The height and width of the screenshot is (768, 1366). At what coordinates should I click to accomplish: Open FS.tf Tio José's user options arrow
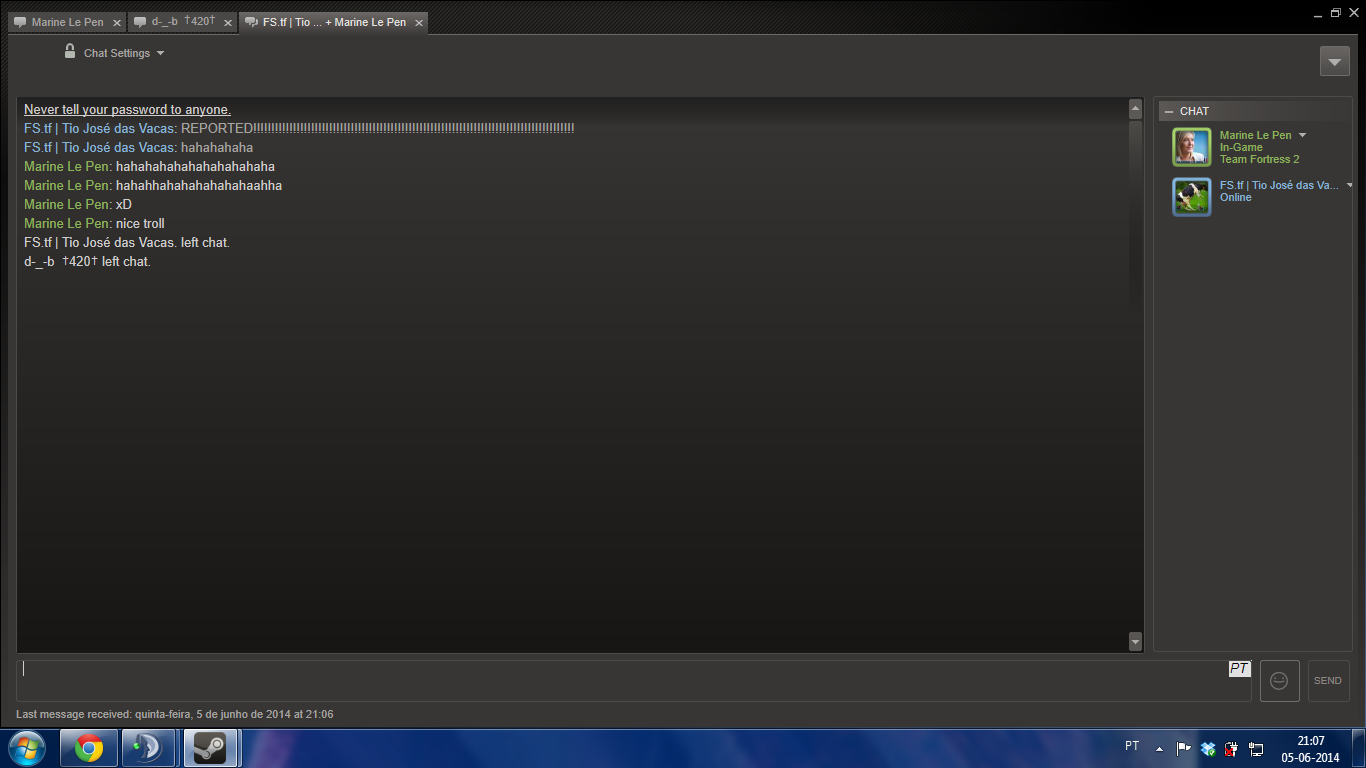click(x=1349, y=185)
